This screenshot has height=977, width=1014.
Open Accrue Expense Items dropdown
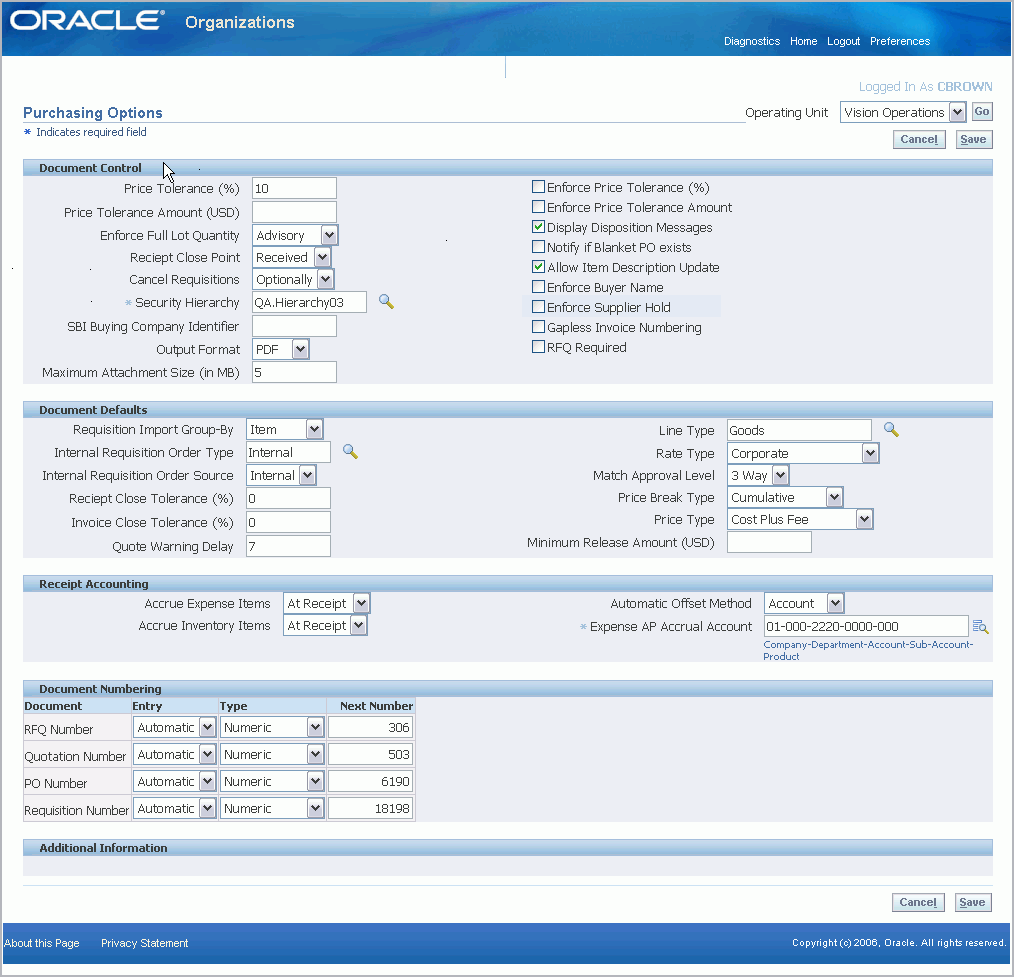pyautogui.click(x=327, y=603)
